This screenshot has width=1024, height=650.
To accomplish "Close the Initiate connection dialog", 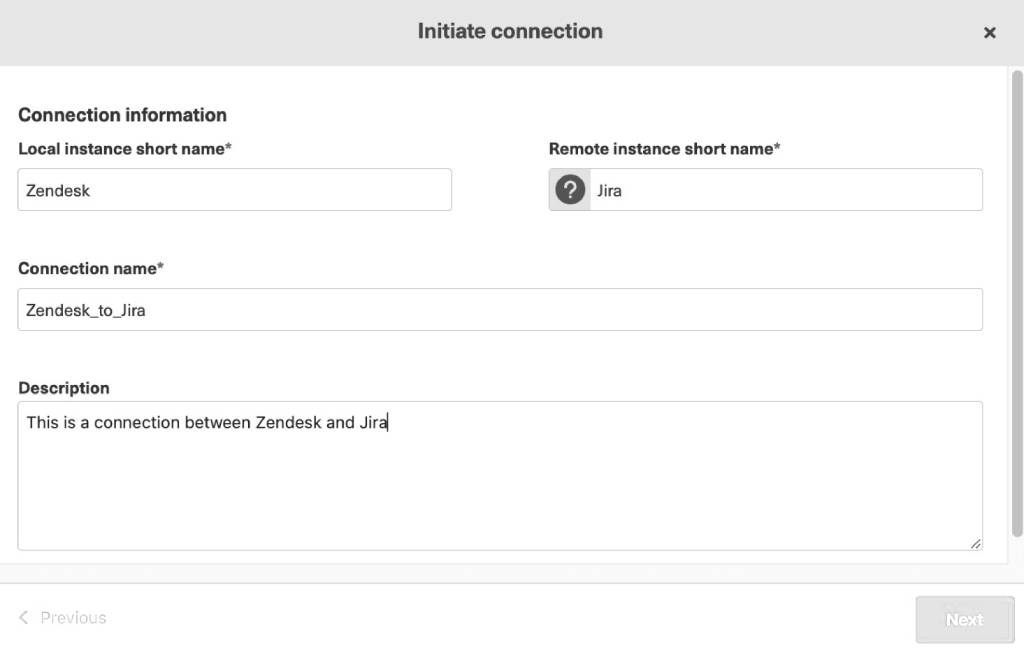I will tap(989, 33).
